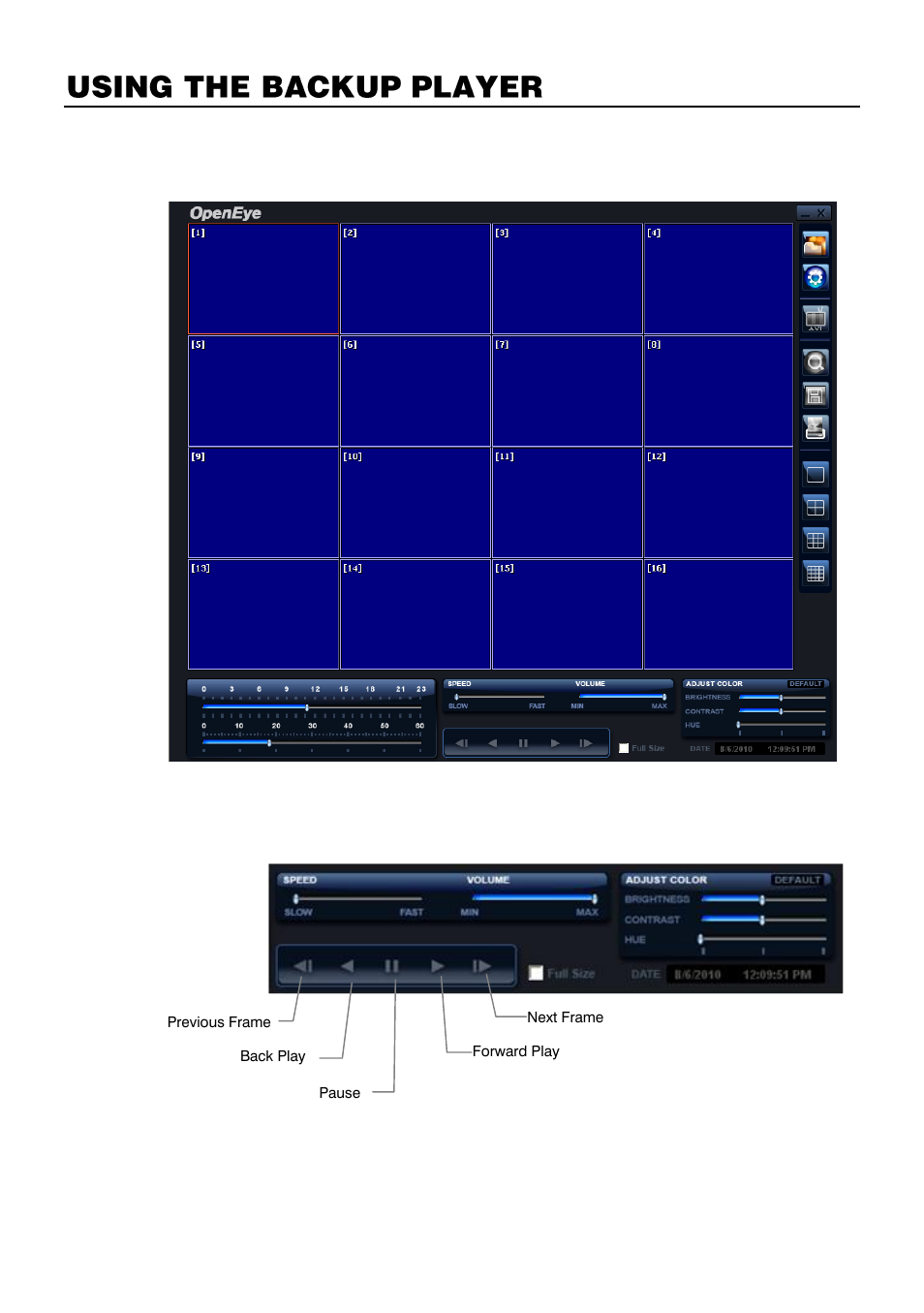Click DEFAULT button in enlarged Adjust Color panel
This screenshot has width=924, height=1313.
point(797,880)
